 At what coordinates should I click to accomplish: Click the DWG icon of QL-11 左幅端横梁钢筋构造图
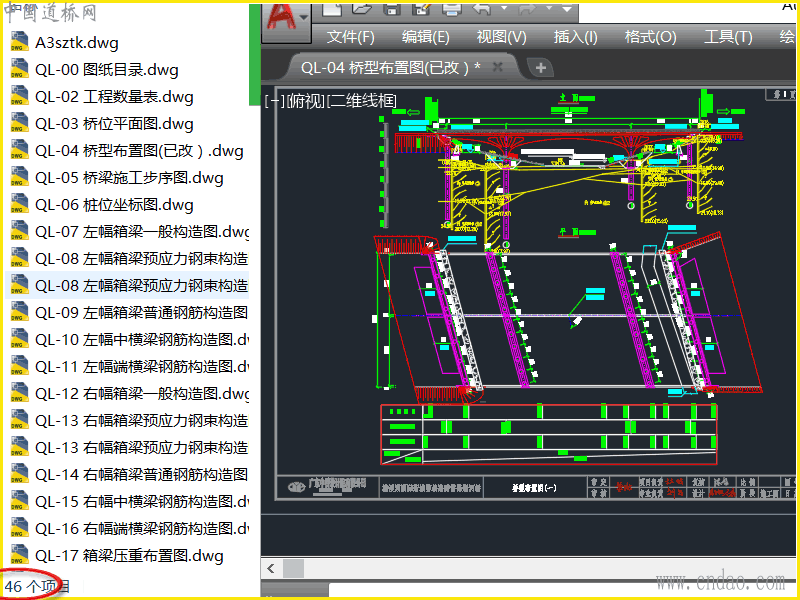[x=19, y=366]
